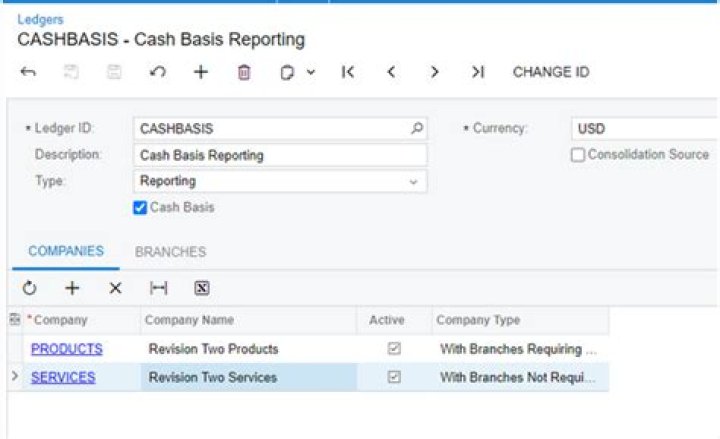Open the PRODUCTS company link

click(x=66, y=349)
